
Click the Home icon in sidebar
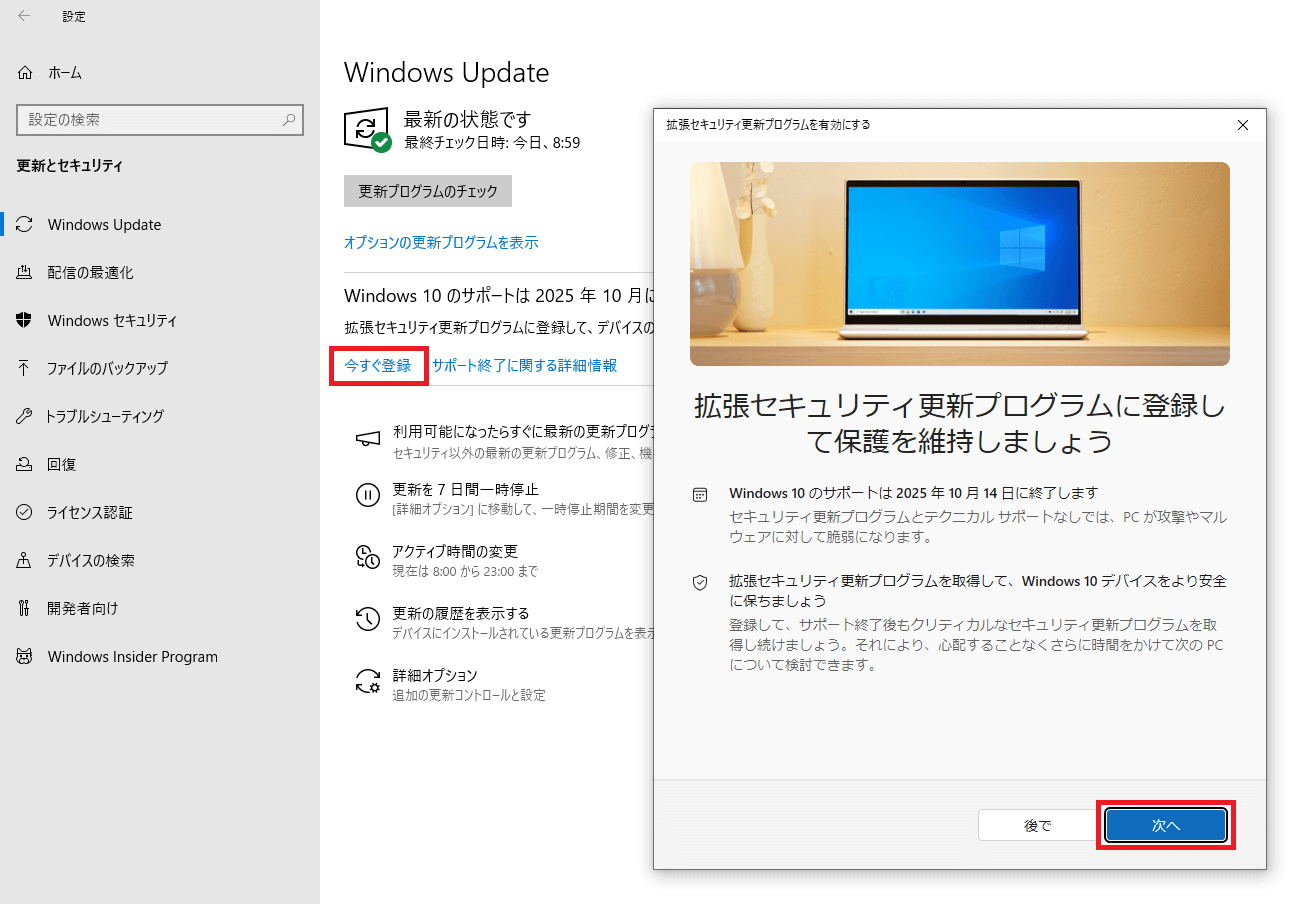tap(25, 73)
